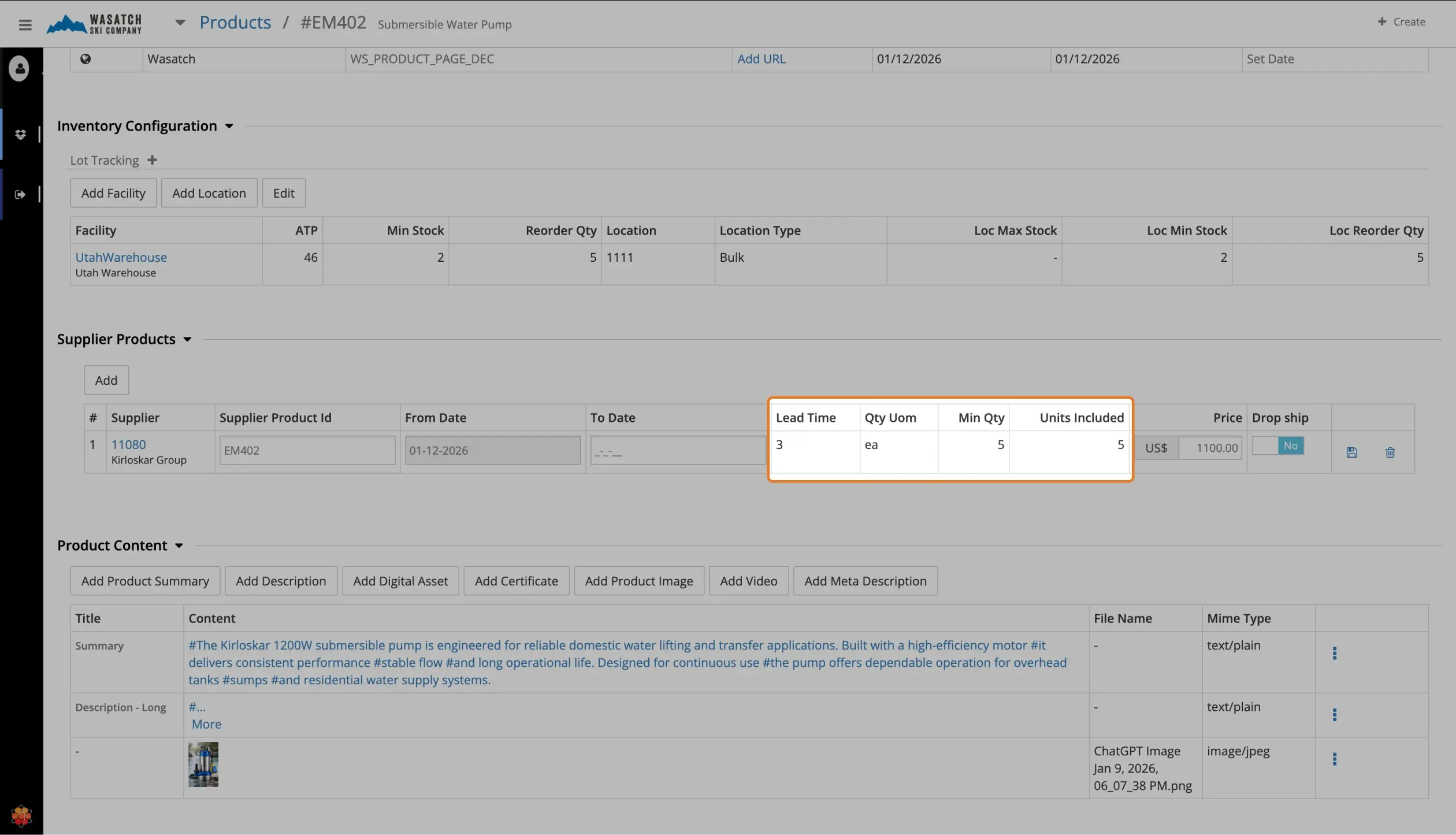The width and height of the screenshot is (1456, 835).
Task: Click Add Digital Asset button
Action: pyautogui.click(x=400, y=581)
